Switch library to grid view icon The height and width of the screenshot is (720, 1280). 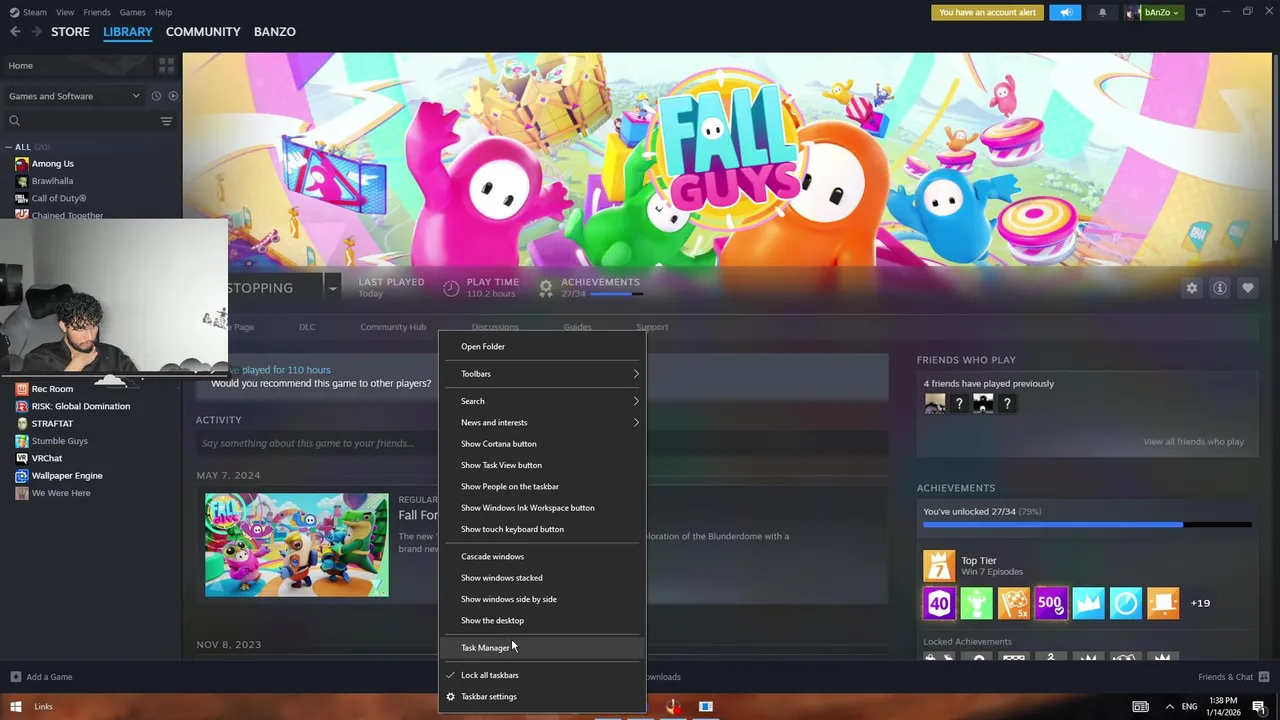tap(166, 65)
